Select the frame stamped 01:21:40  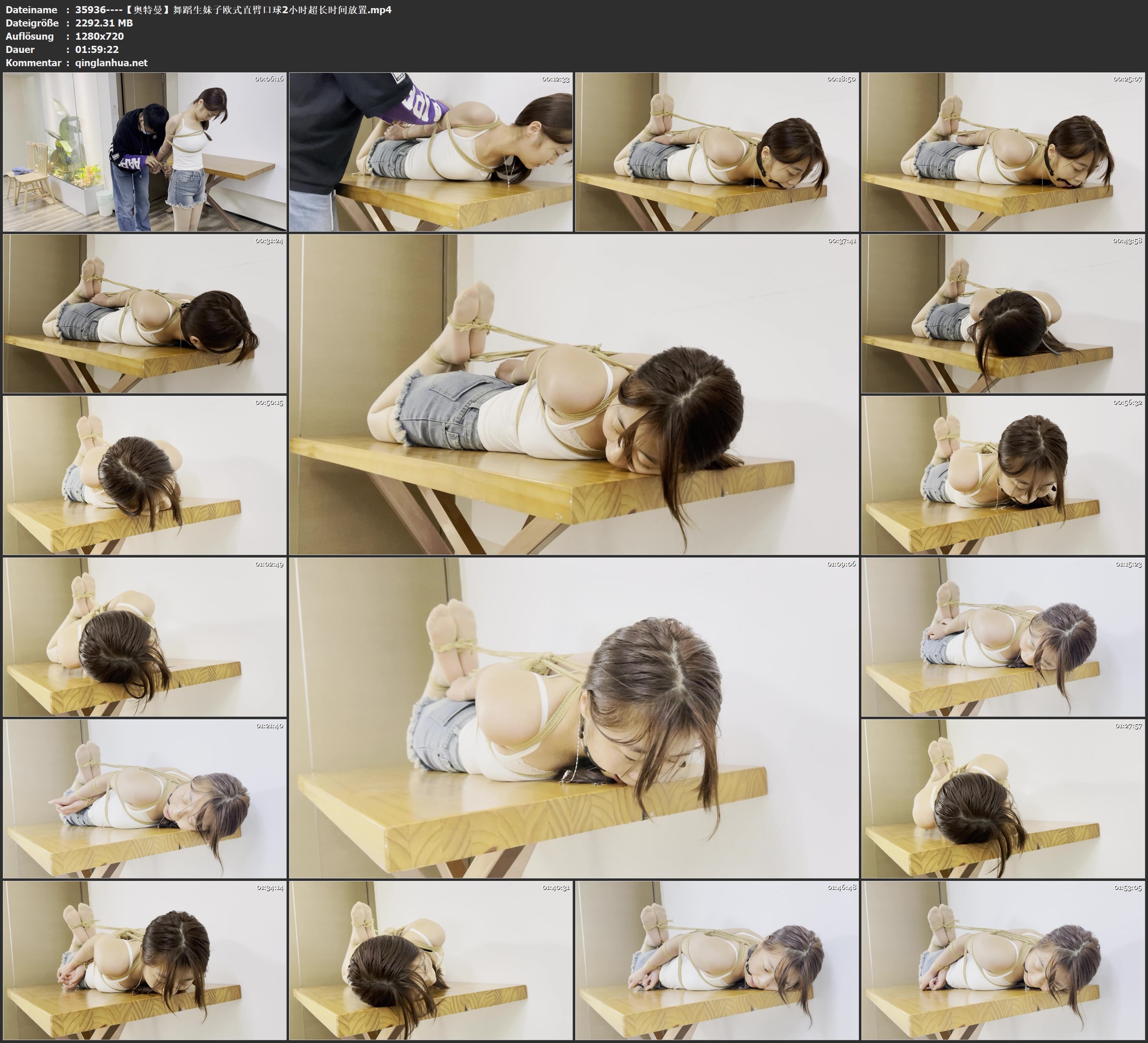[x=145, y=799]
